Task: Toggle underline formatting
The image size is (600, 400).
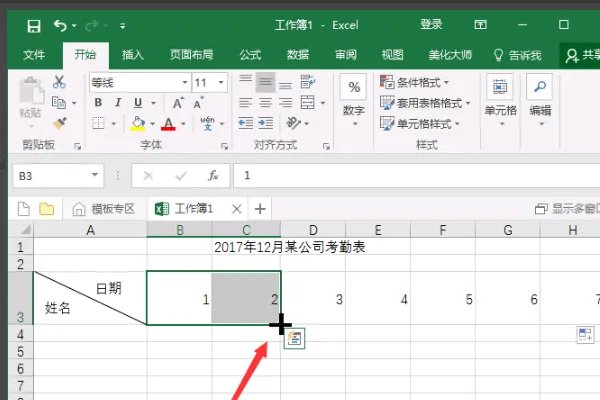Action: click(138, 103)
